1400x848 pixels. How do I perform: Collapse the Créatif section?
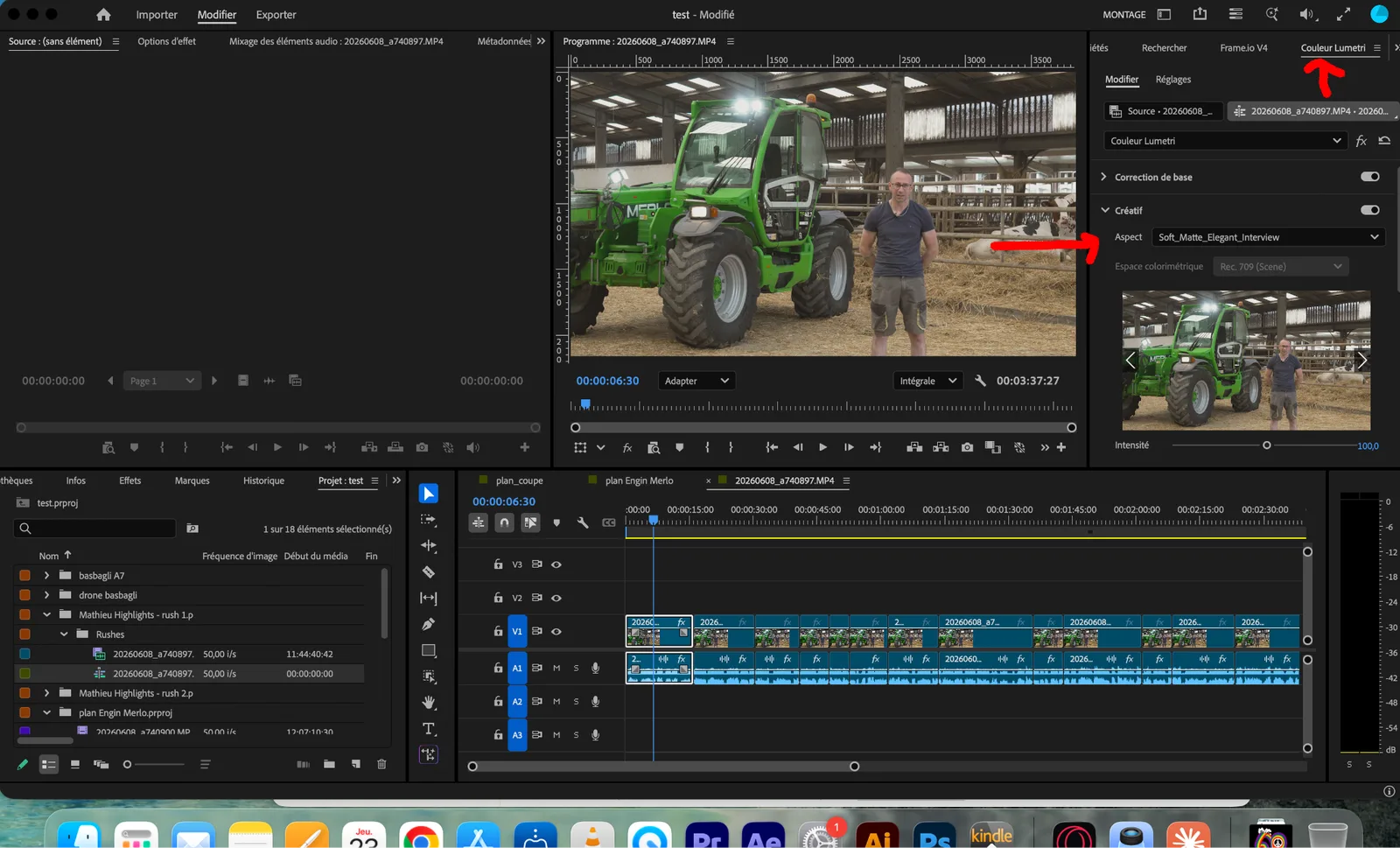1104,210
